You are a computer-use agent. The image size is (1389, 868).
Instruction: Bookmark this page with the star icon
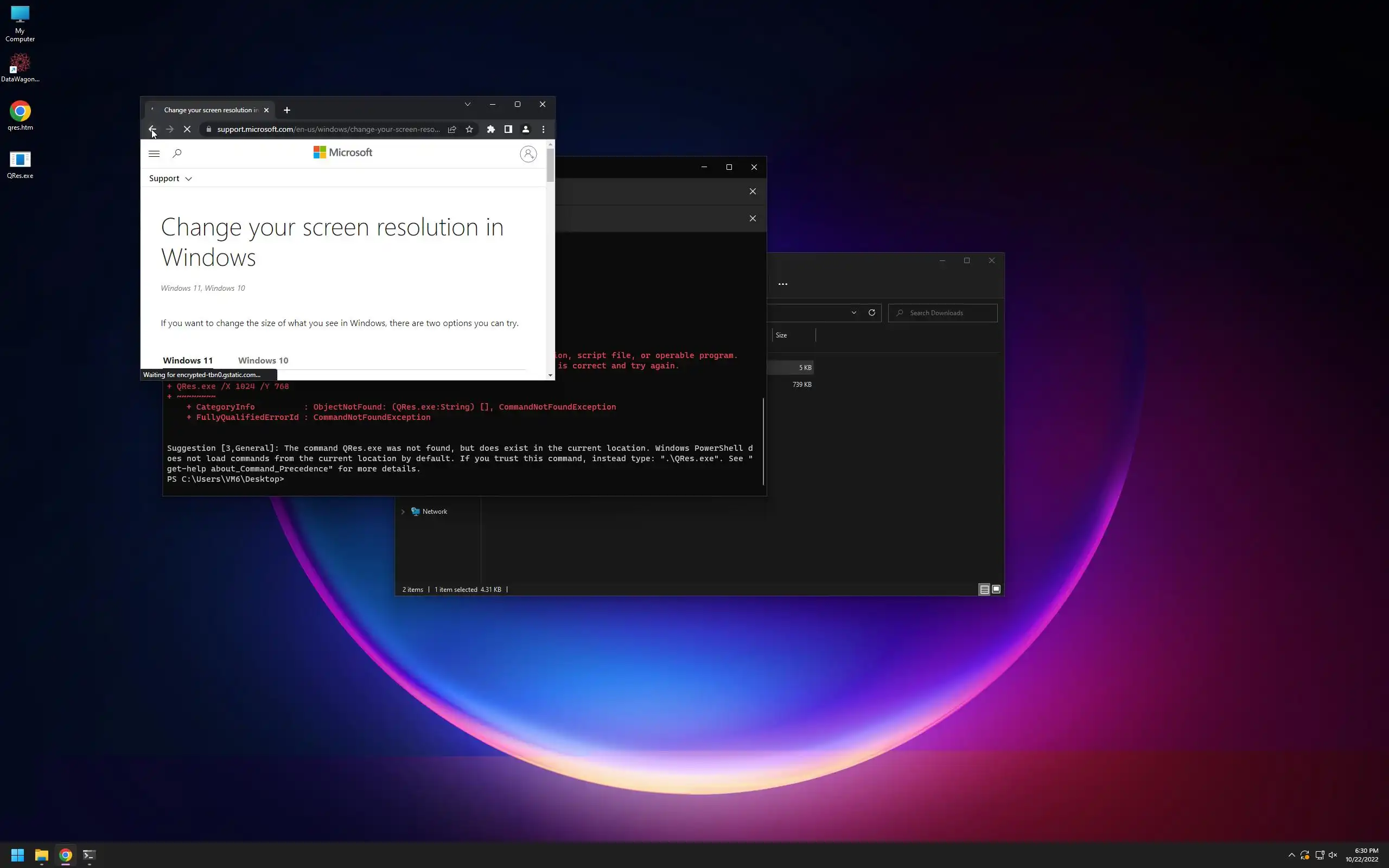[469, 130]
